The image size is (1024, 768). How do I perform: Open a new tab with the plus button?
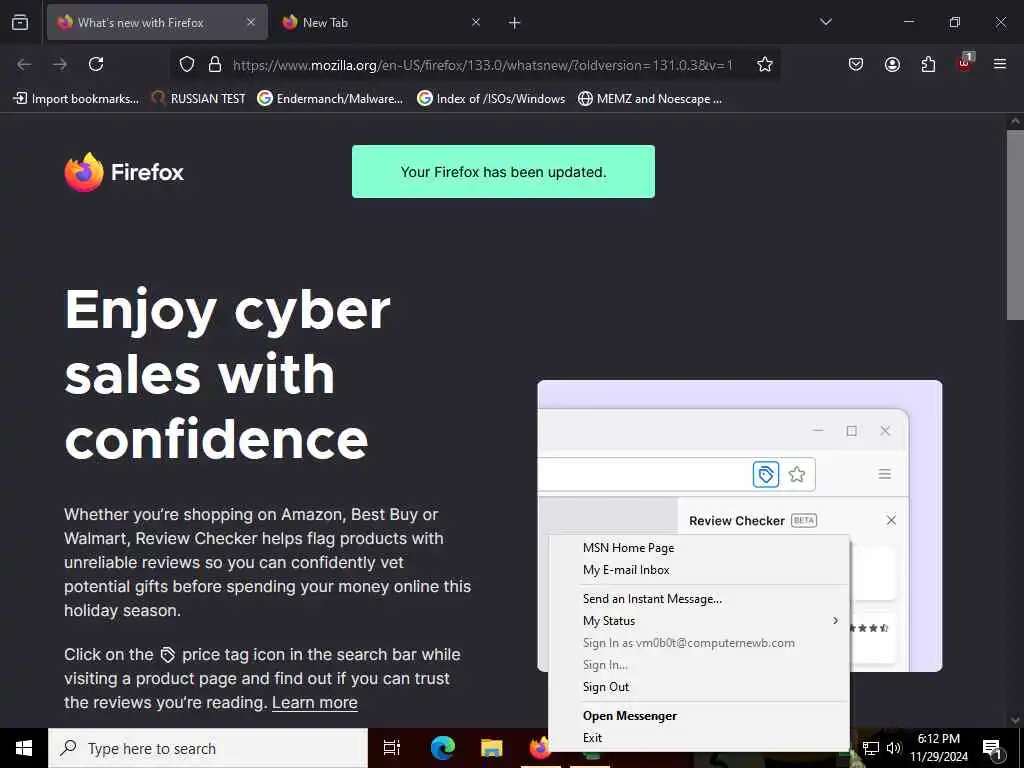click(515, 23)
